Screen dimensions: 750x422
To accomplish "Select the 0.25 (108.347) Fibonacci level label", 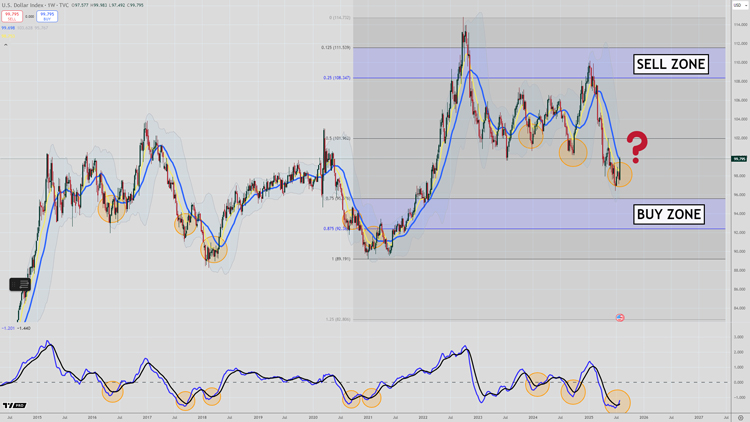I will (337, 78).
